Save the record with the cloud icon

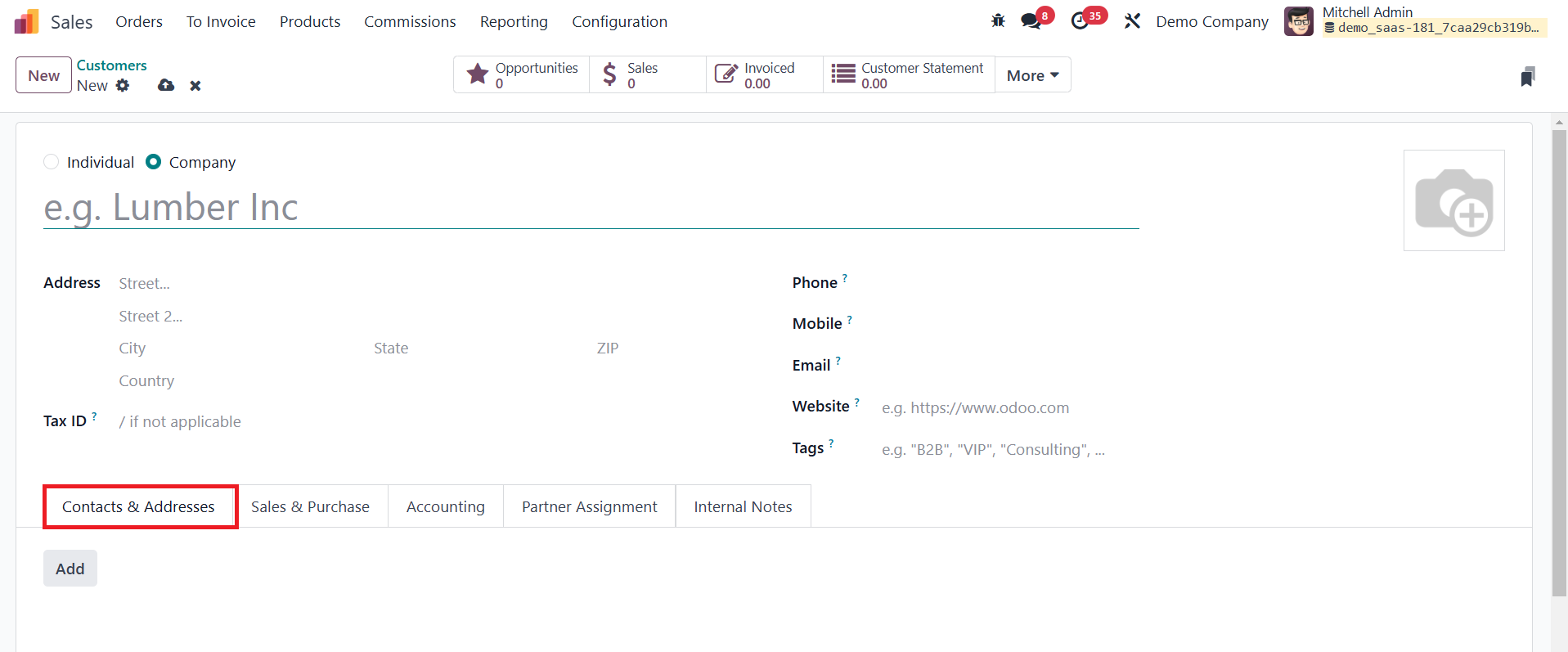click(x=166, y=85)
